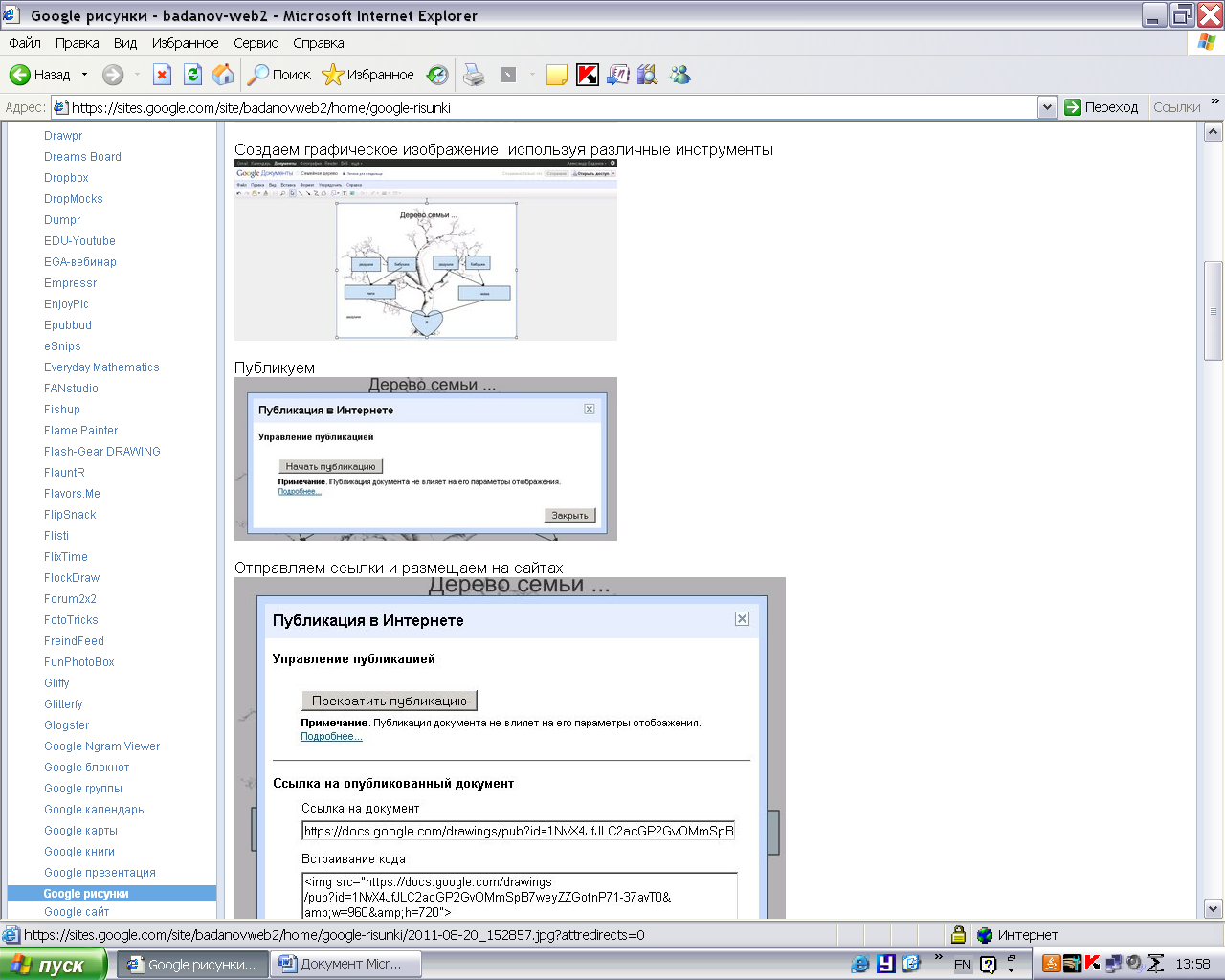Open the Назад history dropdown arrow
This screenshot has width=1225, height=980.
pyautogui.click(x=84, y=75)
